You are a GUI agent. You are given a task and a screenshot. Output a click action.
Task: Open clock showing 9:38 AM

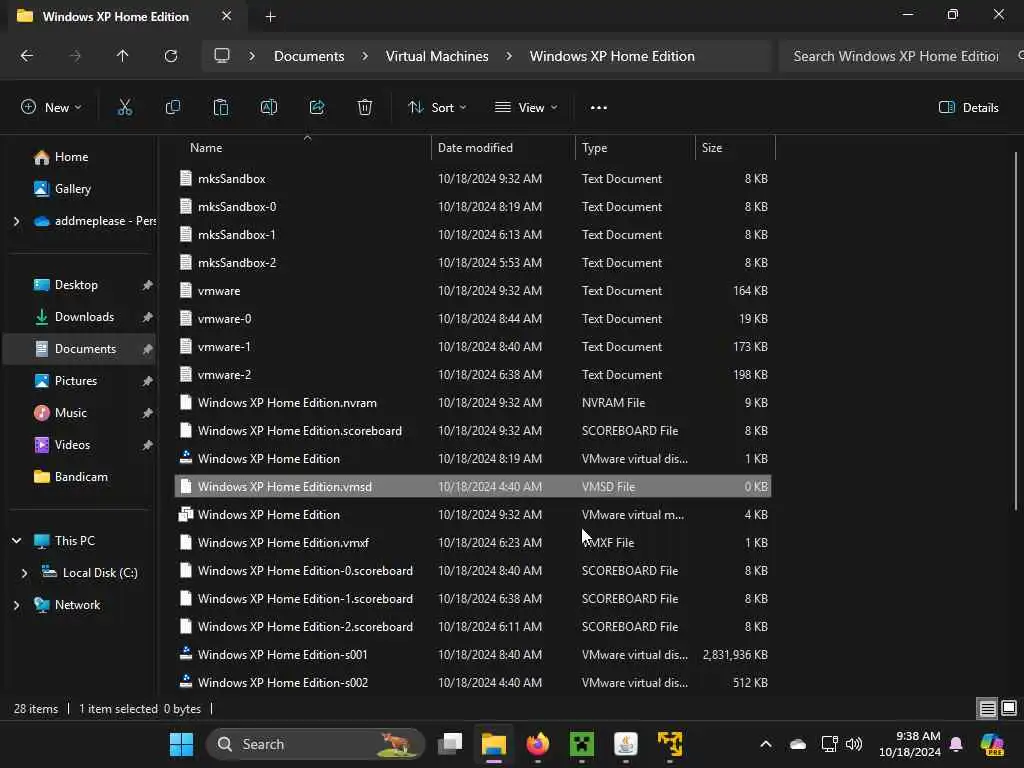[x=910, y=744]
